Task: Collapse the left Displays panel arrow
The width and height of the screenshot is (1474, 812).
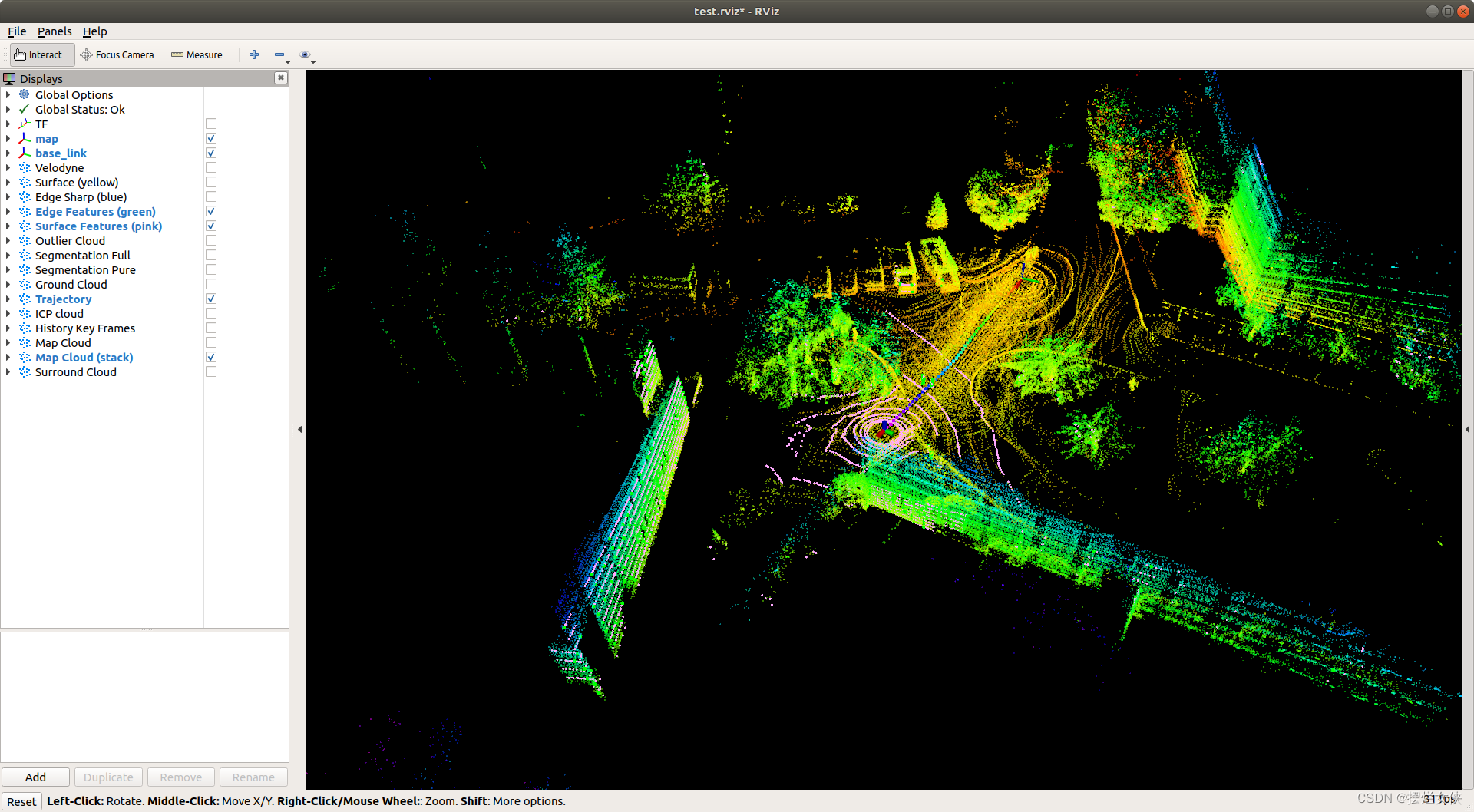Action: (x=299, y=429)
